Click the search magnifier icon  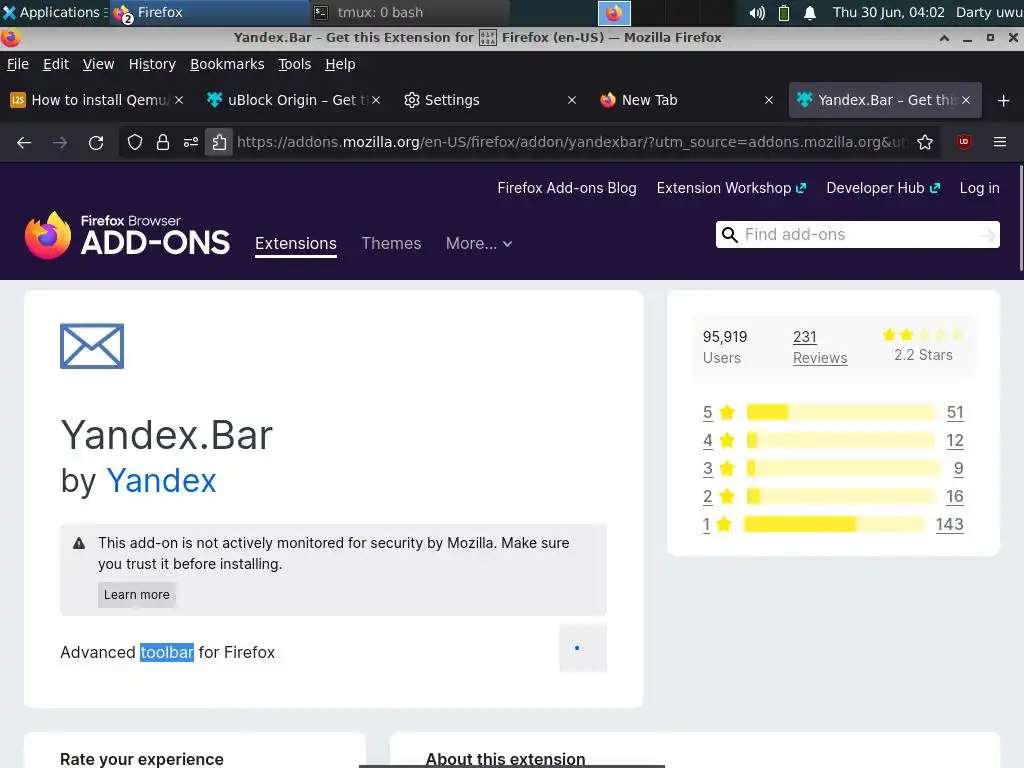coord(729,234)
